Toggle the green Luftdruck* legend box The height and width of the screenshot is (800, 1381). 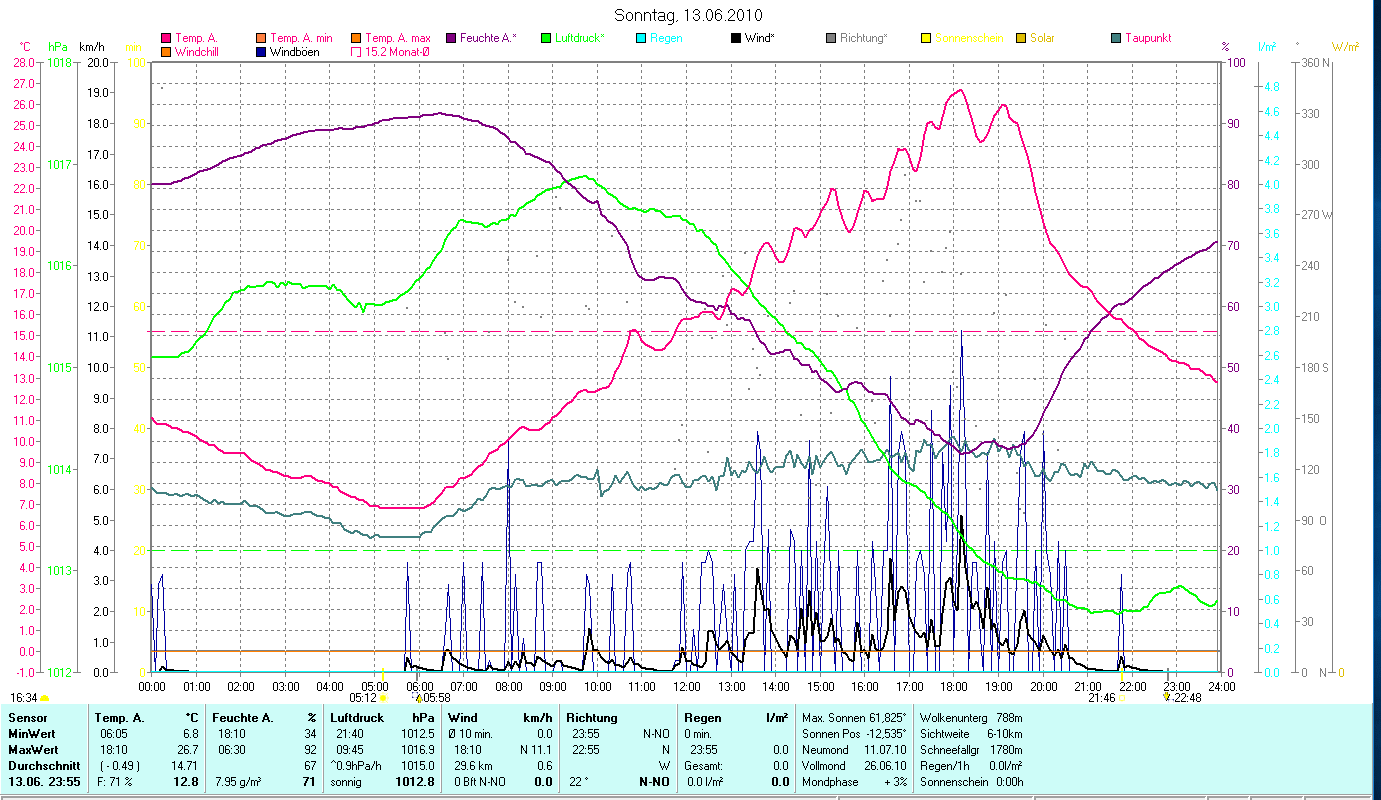[545, 38]
